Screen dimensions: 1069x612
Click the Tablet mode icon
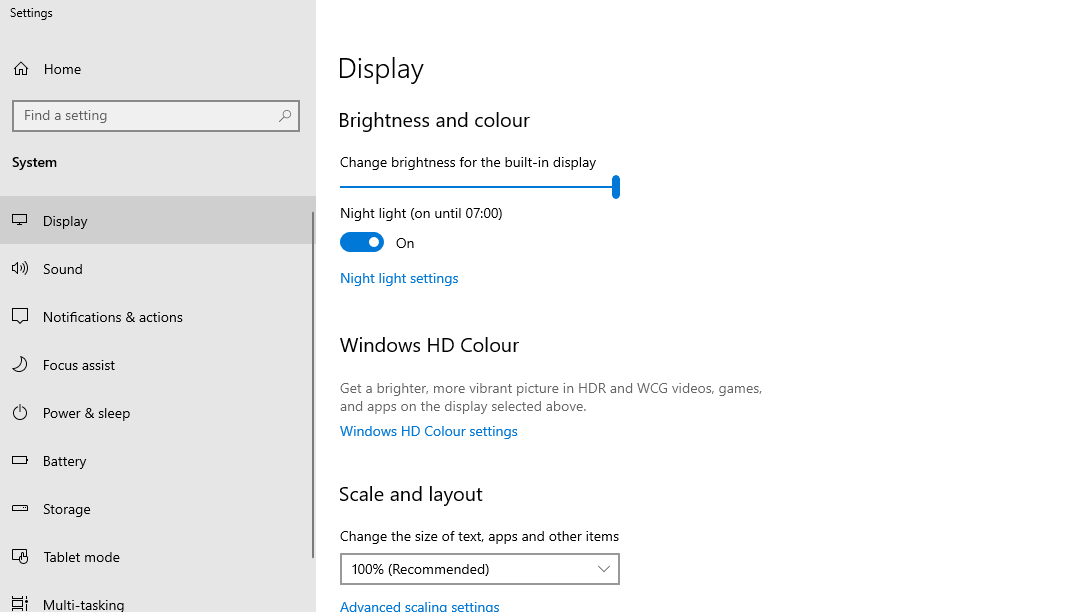(20, 556)
